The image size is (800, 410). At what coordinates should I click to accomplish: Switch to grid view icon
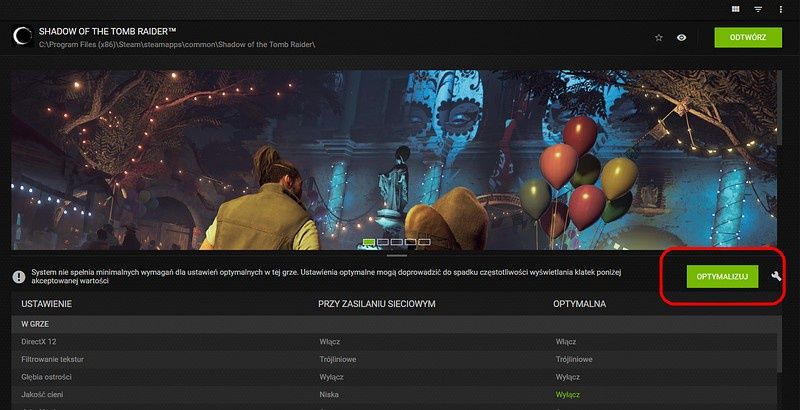click(x=735, y=9)
